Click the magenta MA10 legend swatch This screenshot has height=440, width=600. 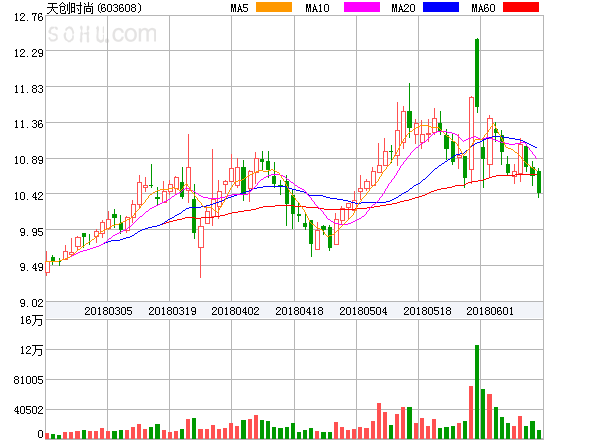362,7
